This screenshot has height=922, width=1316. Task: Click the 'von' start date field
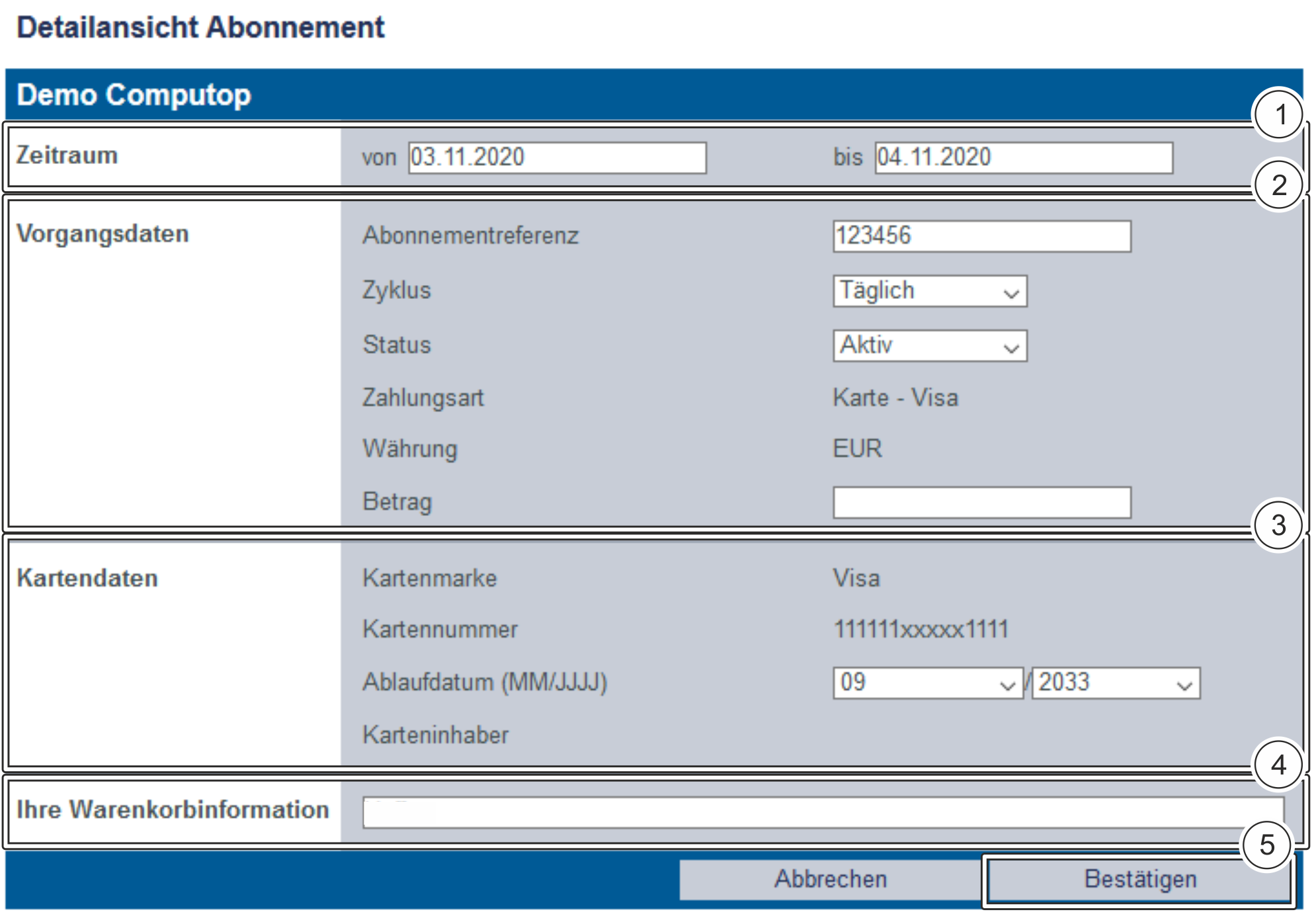[x=557, y=157]
